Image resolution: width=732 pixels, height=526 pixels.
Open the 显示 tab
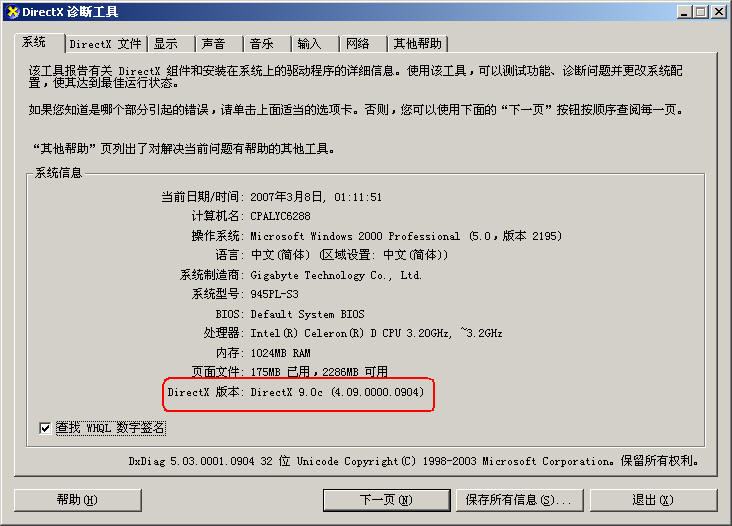[171, 44]
